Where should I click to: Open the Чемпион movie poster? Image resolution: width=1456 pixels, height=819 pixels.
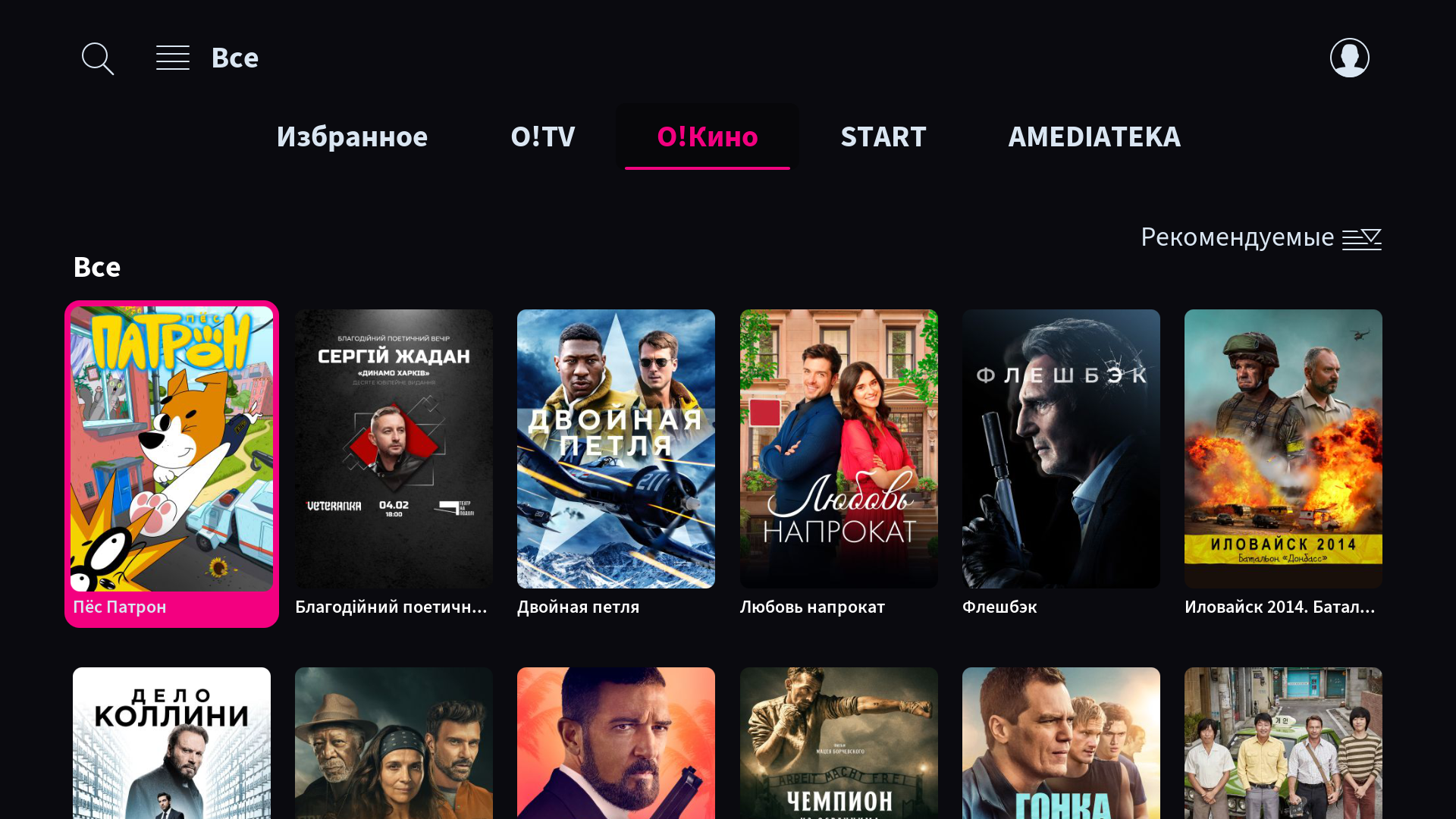(839, 743)
